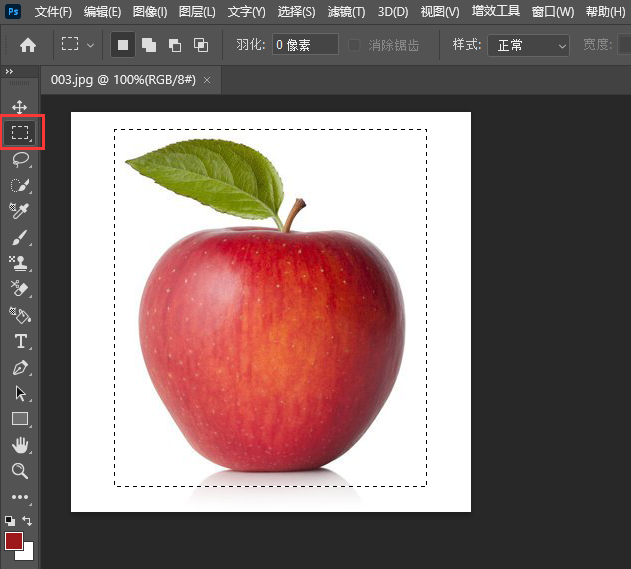Select the Zoom tool
631x569 pixels.
[x=19, y=471]
